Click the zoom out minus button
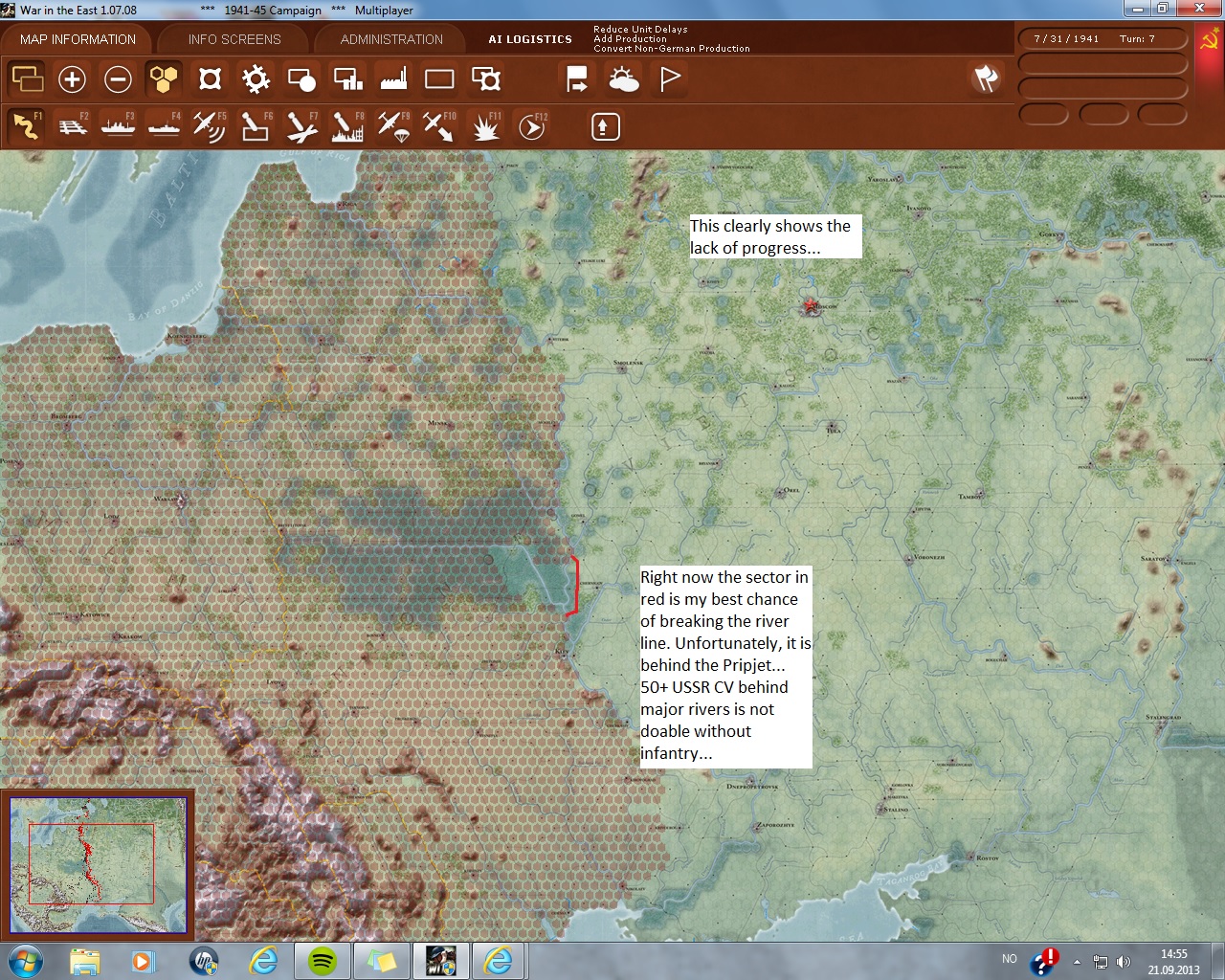The height and width of the screenshot is (980, 1225). (x=118, y=79)
